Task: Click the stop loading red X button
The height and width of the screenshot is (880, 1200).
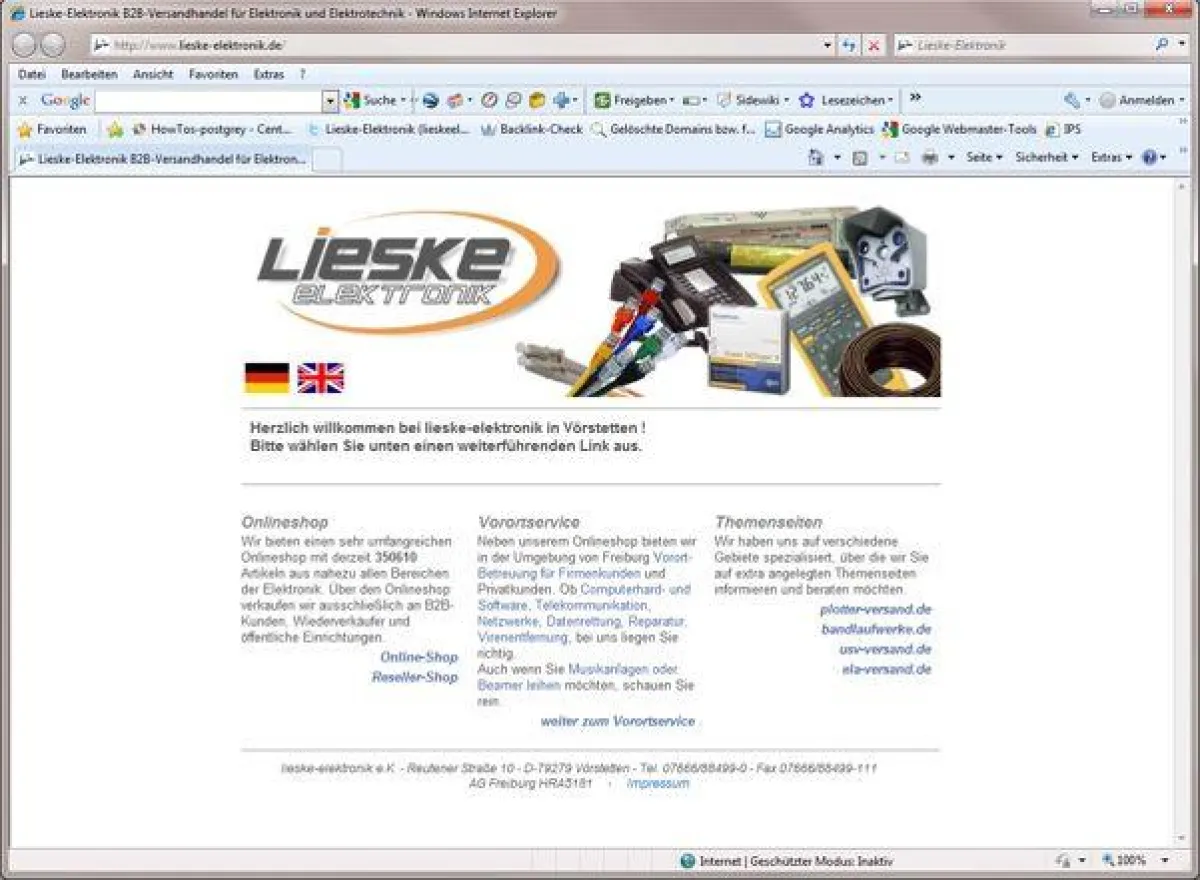Action: click(873, 45)
